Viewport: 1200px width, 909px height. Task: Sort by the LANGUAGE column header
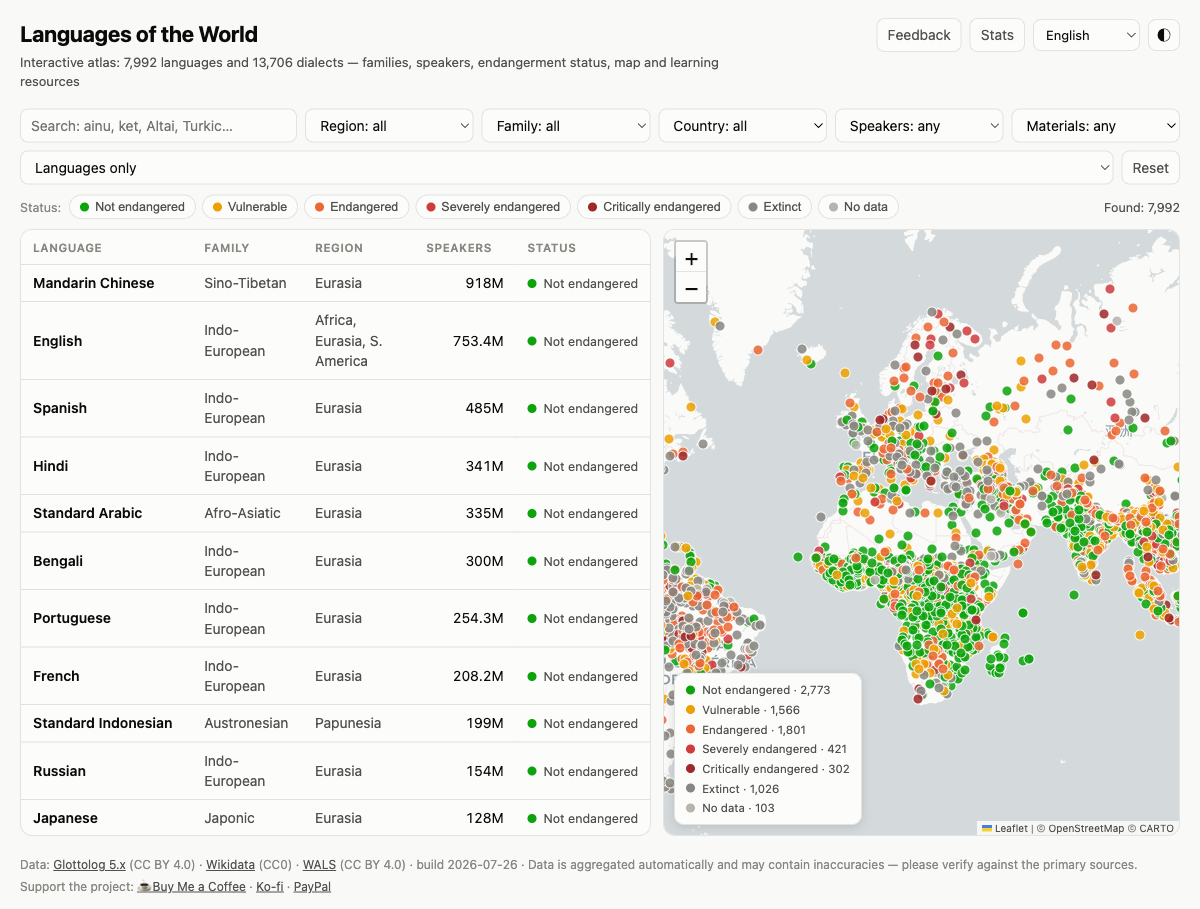pos(67,248)
